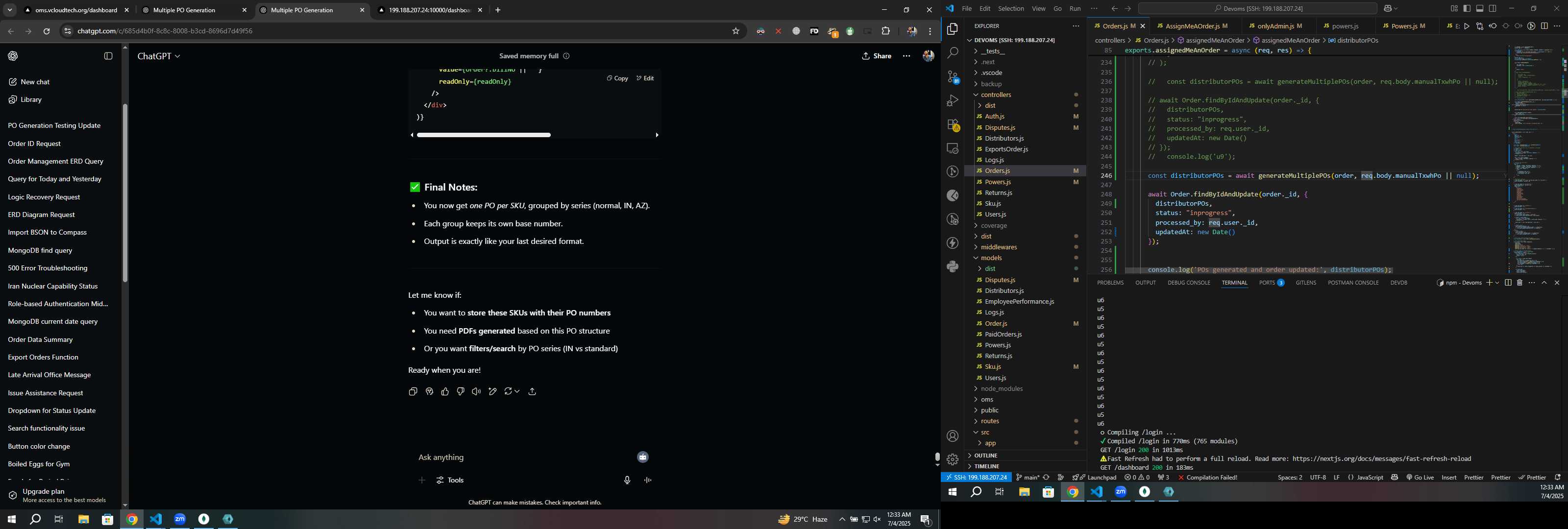1568x529 pixels.
Task: Maximize the terminal panel size
Action: click(1544, 283)
